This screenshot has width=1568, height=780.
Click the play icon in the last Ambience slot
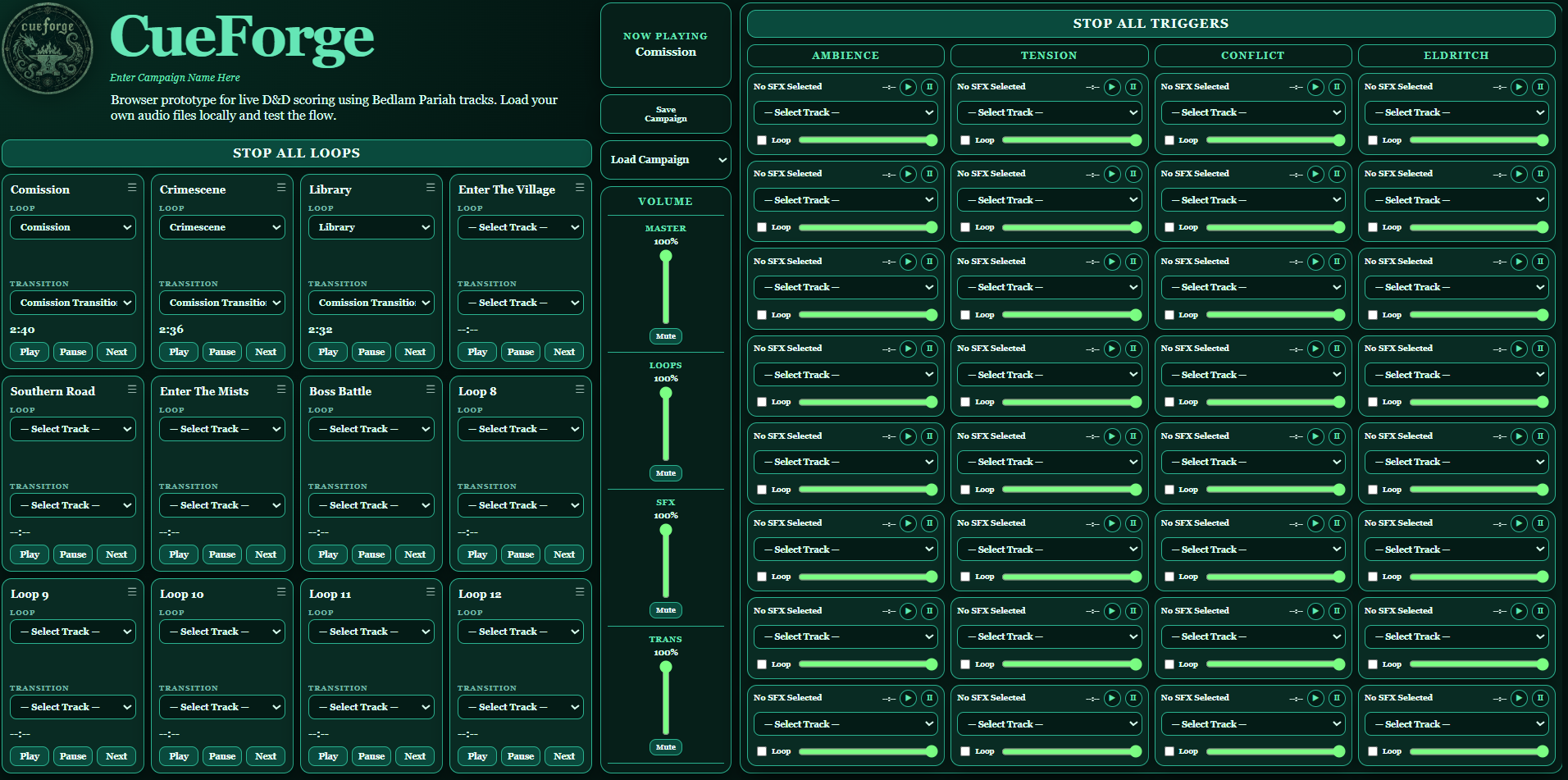click(908, 698)
